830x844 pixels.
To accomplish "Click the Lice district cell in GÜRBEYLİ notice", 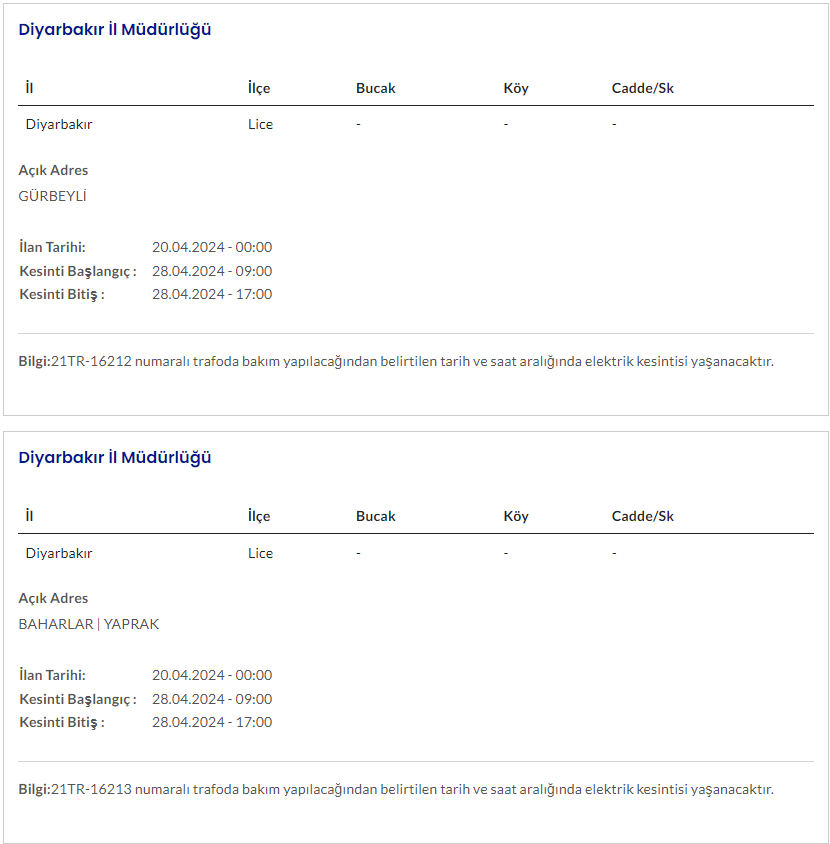I will point(260,125).
